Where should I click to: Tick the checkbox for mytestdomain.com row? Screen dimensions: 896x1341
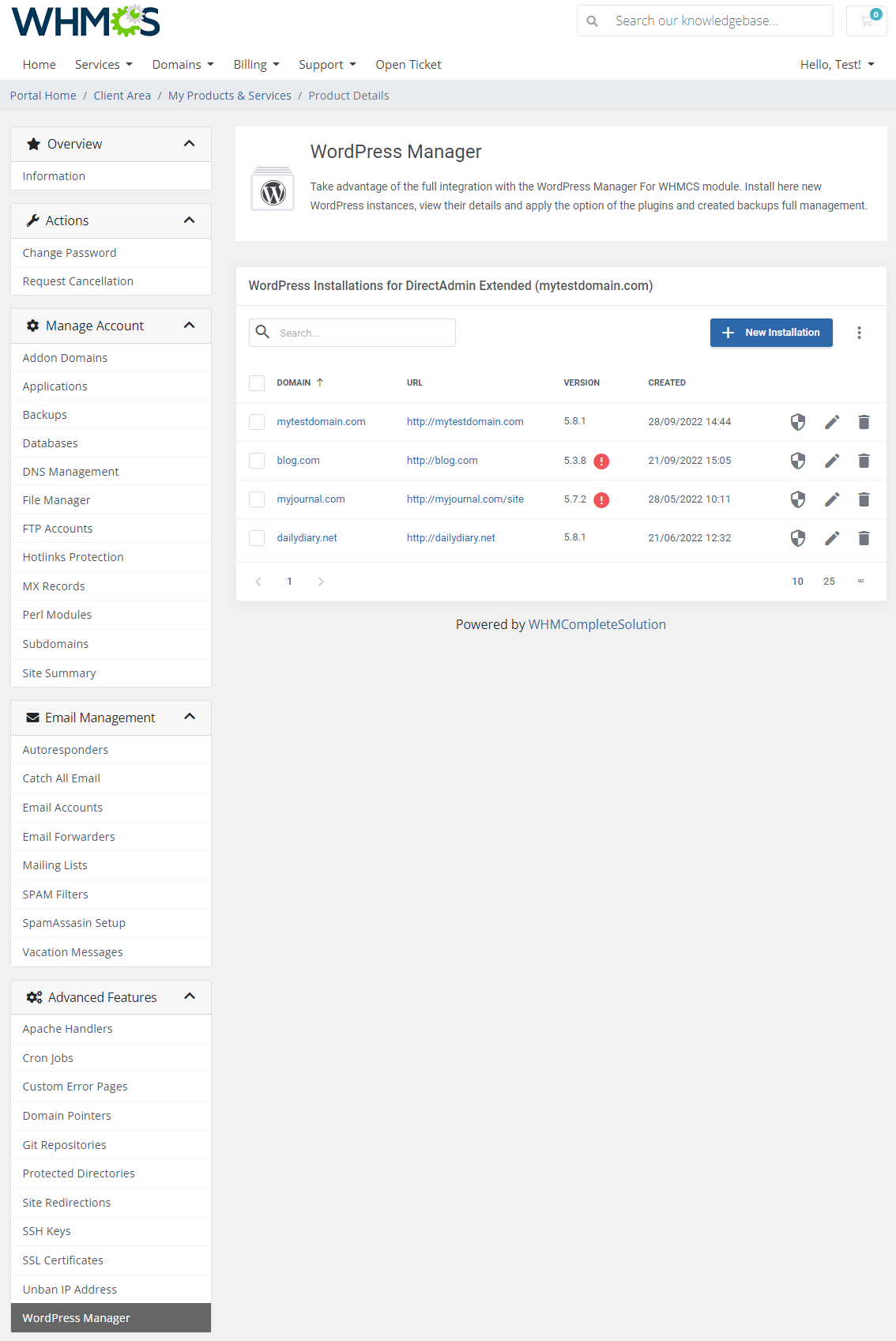[257, 422]
